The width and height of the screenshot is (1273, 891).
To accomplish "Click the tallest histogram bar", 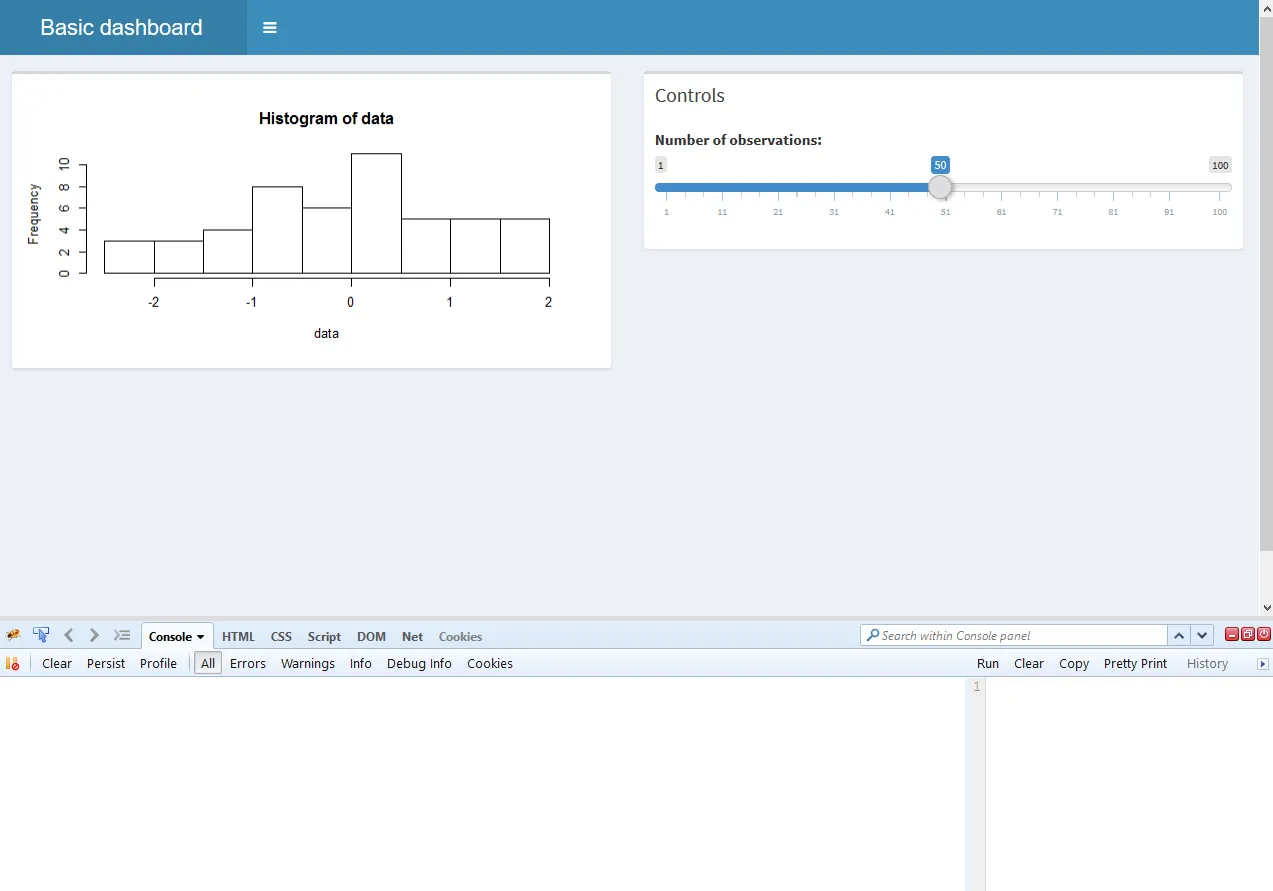I will click(376, 213).
